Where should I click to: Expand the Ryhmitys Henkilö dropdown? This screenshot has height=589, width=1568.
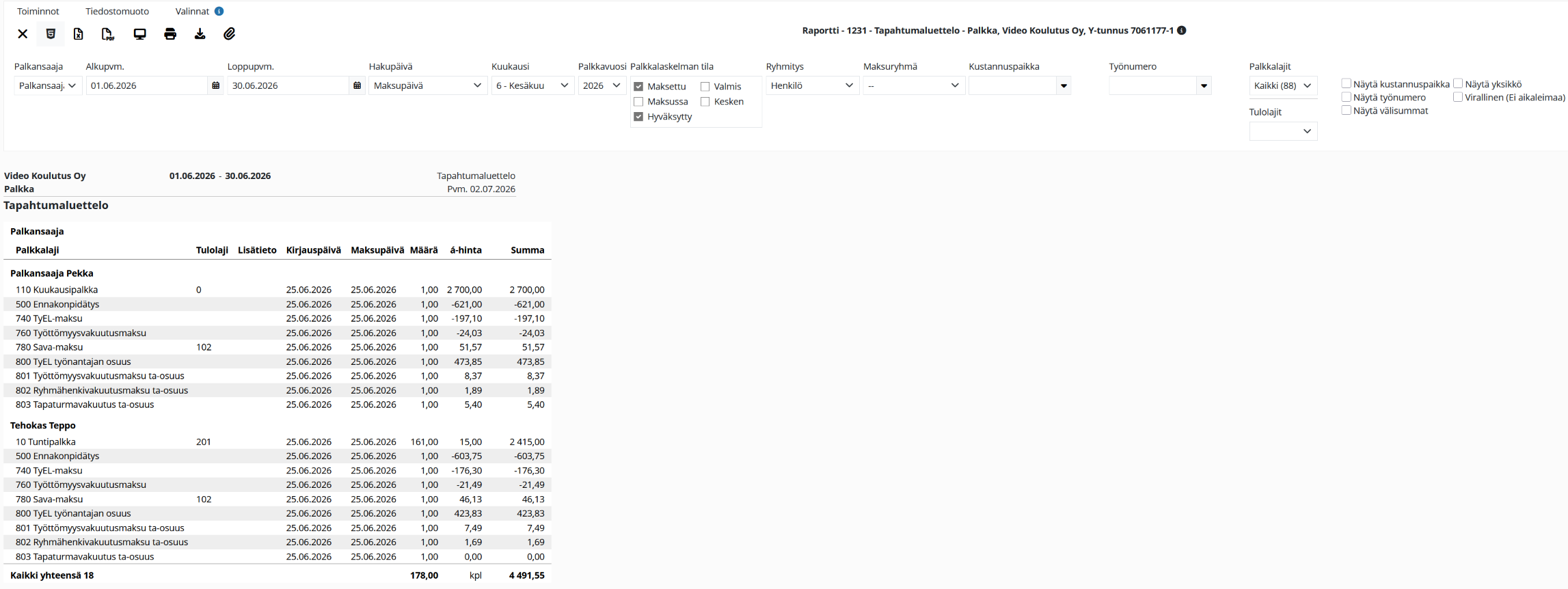coord(812,85)
